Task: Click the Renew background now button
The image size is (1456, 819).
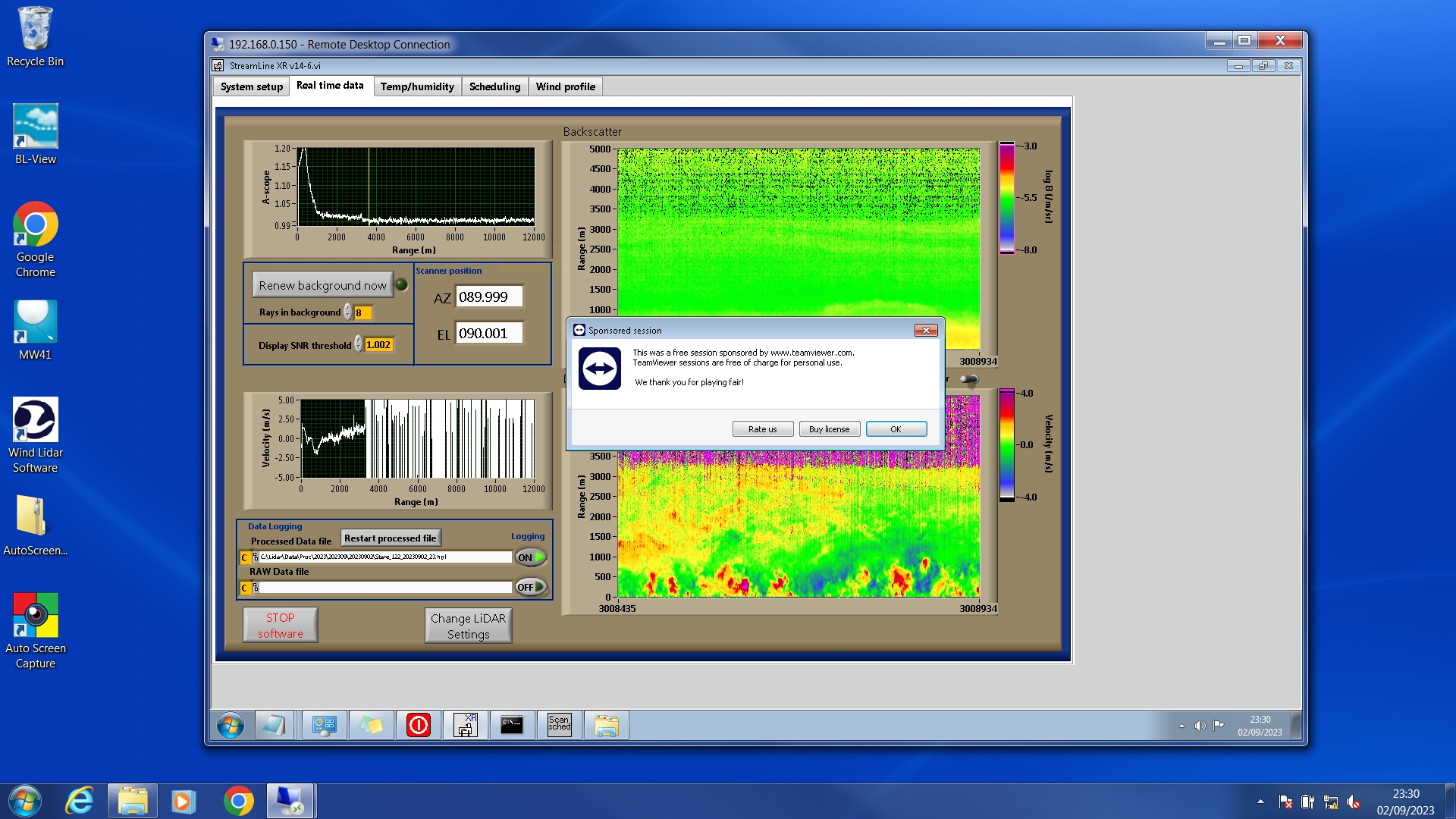Action: coord(322,286)
